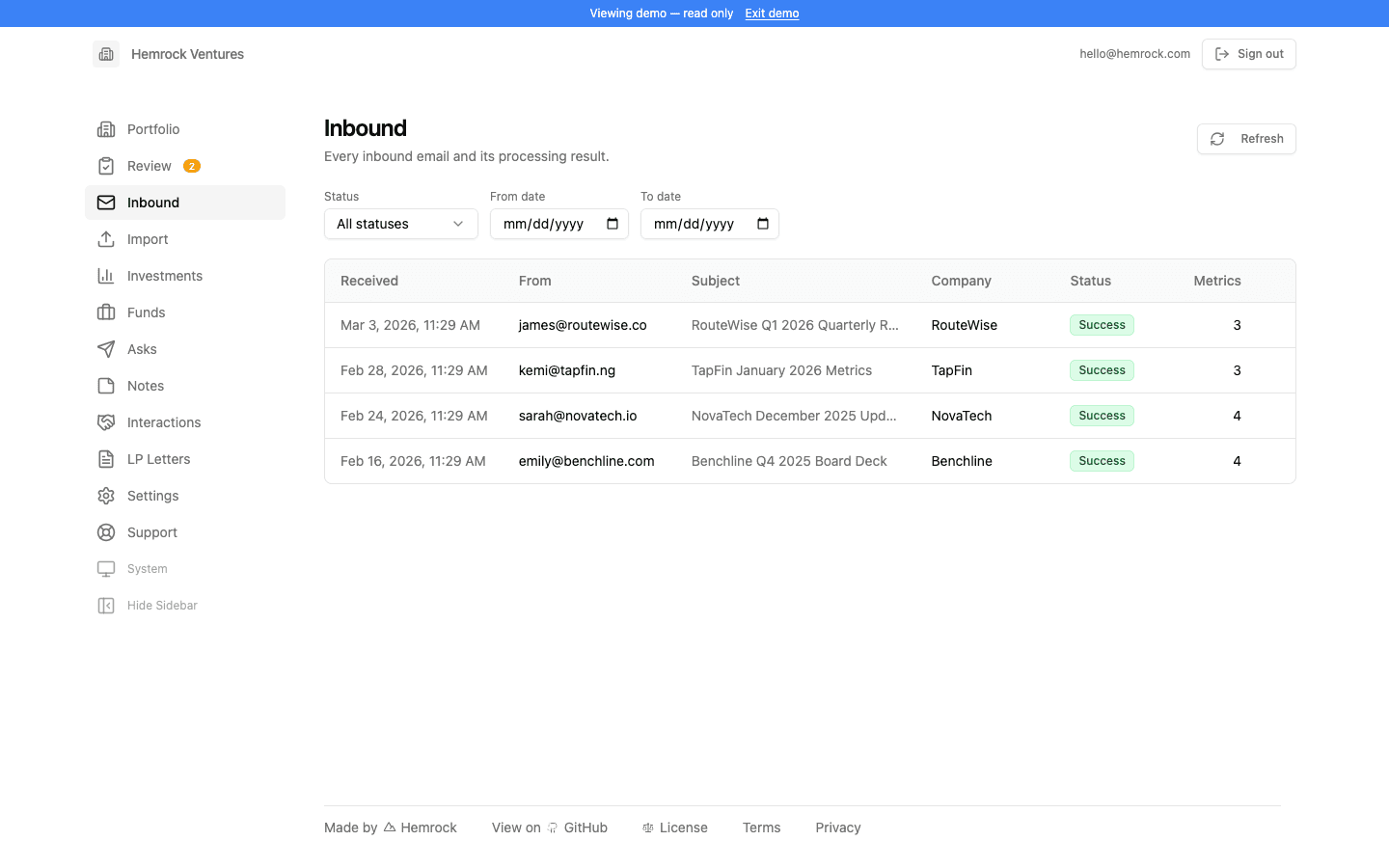The width and height of the screenshot is (1389, 868).
Task: Select sarah@novatech.io sender cell
Action: 578,416
